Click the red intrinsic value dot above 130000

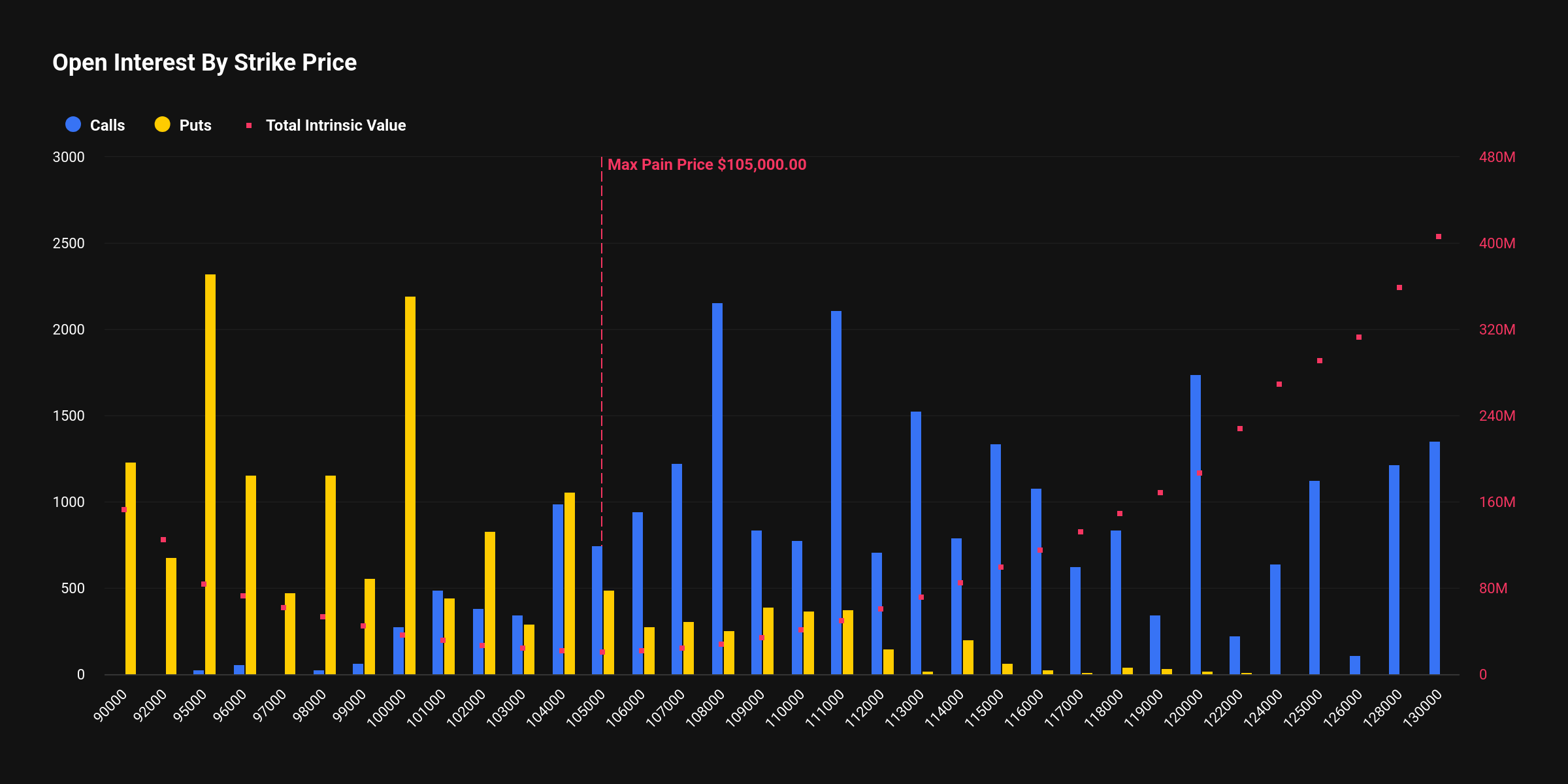click(x=1439, y=237)
